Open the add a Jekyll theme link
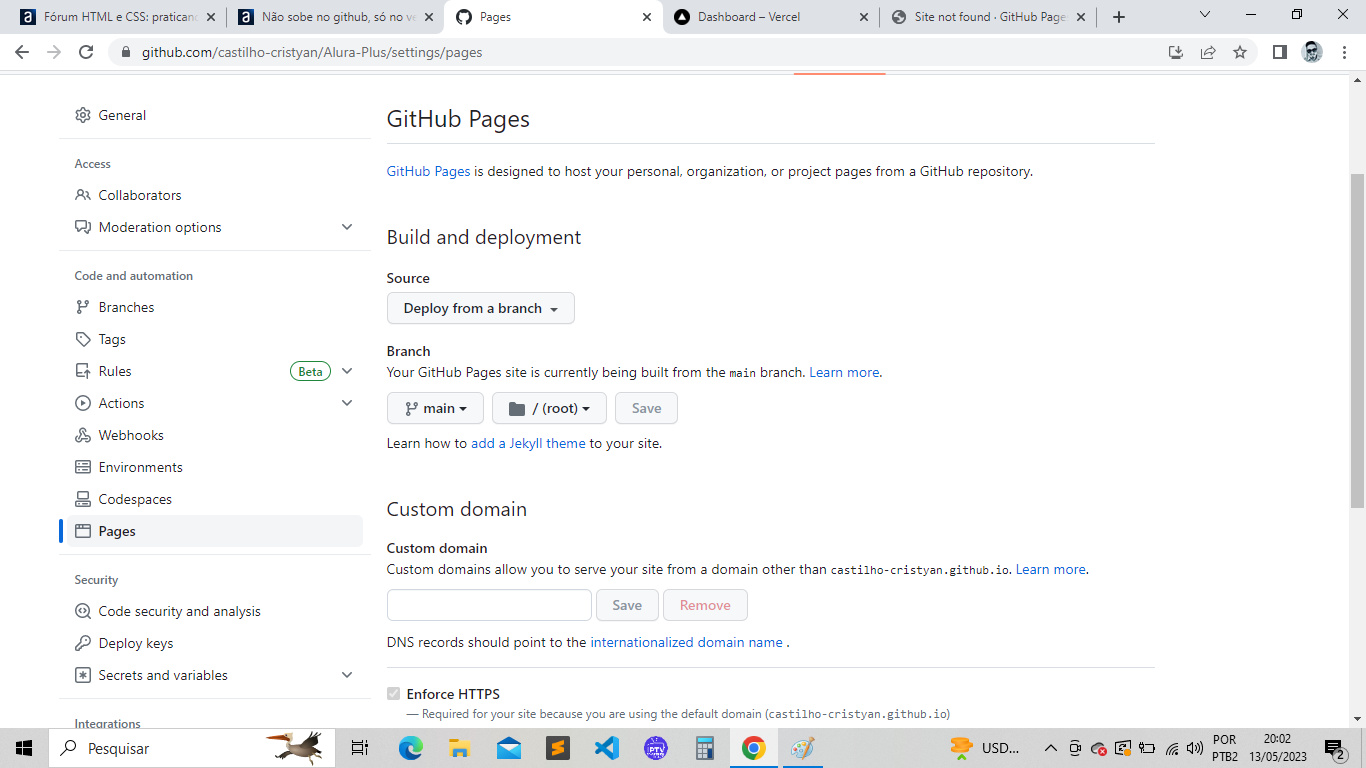 pyautogui.click(x=528, y=443)
